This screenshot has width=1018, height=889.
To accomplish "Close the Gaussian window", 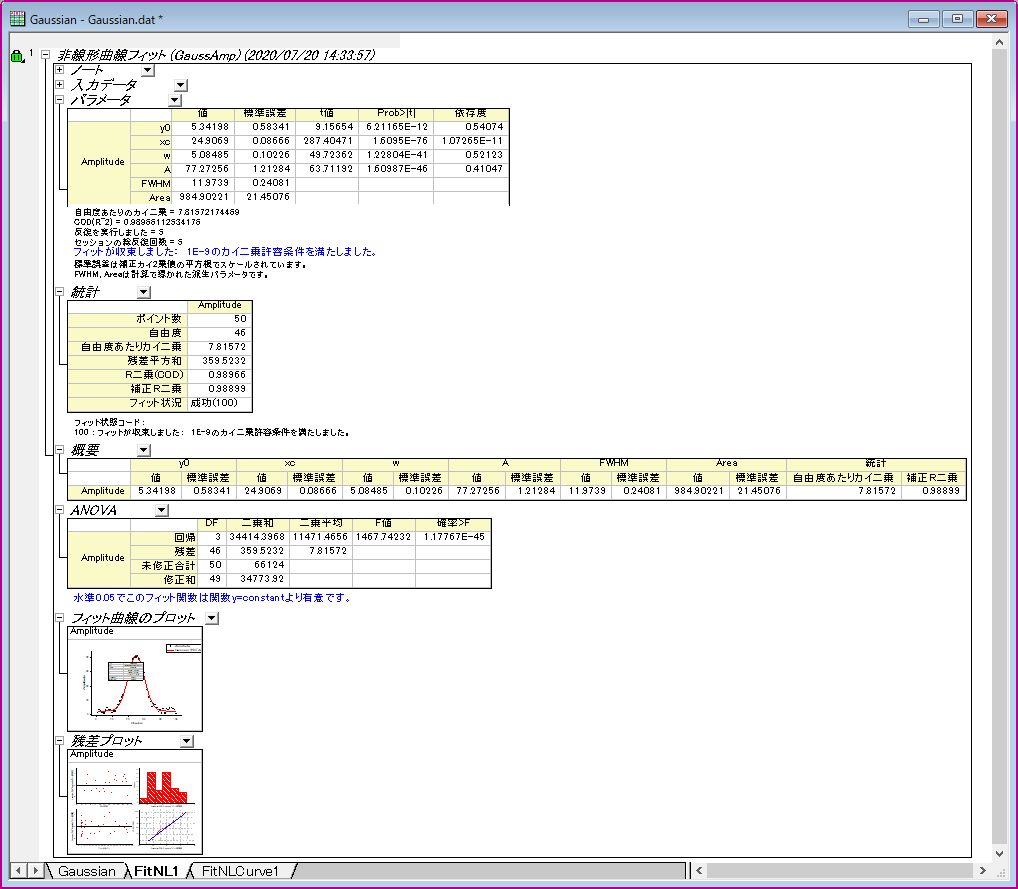I will pos(991,19).
